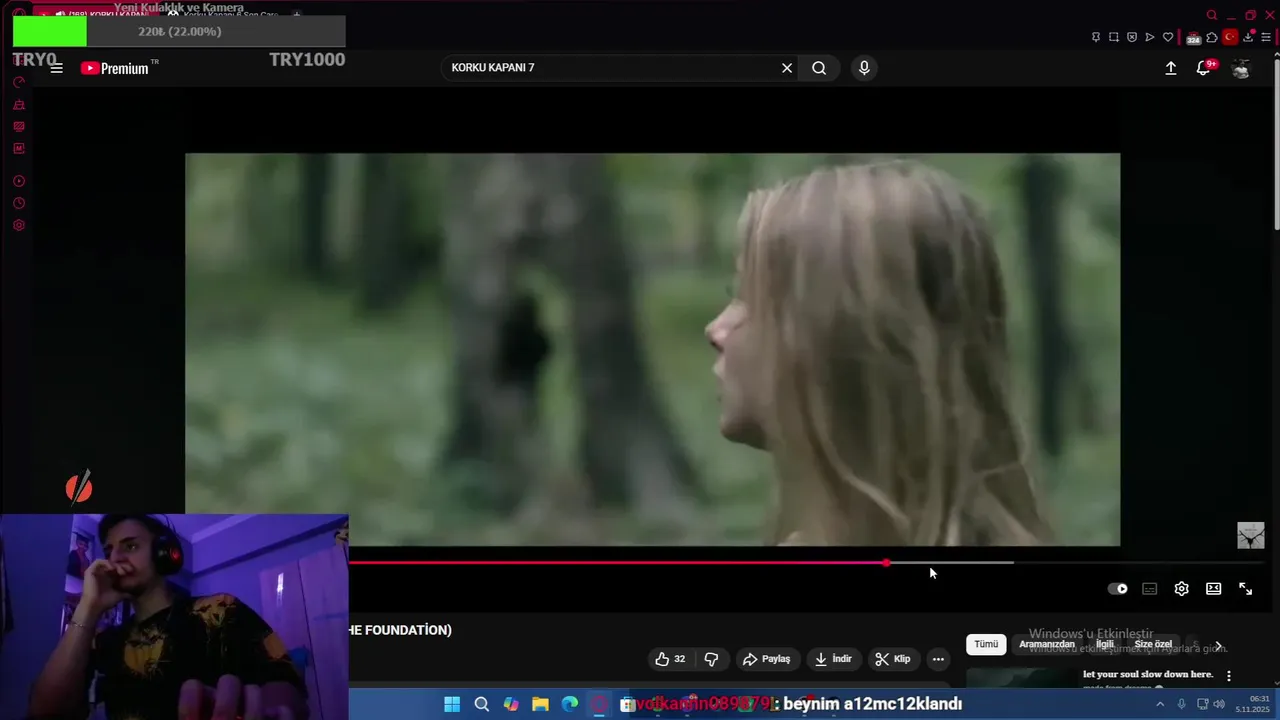Open options for 'let your soul slow down here' video
The image size is (1280, 720).
(1229, 676)
